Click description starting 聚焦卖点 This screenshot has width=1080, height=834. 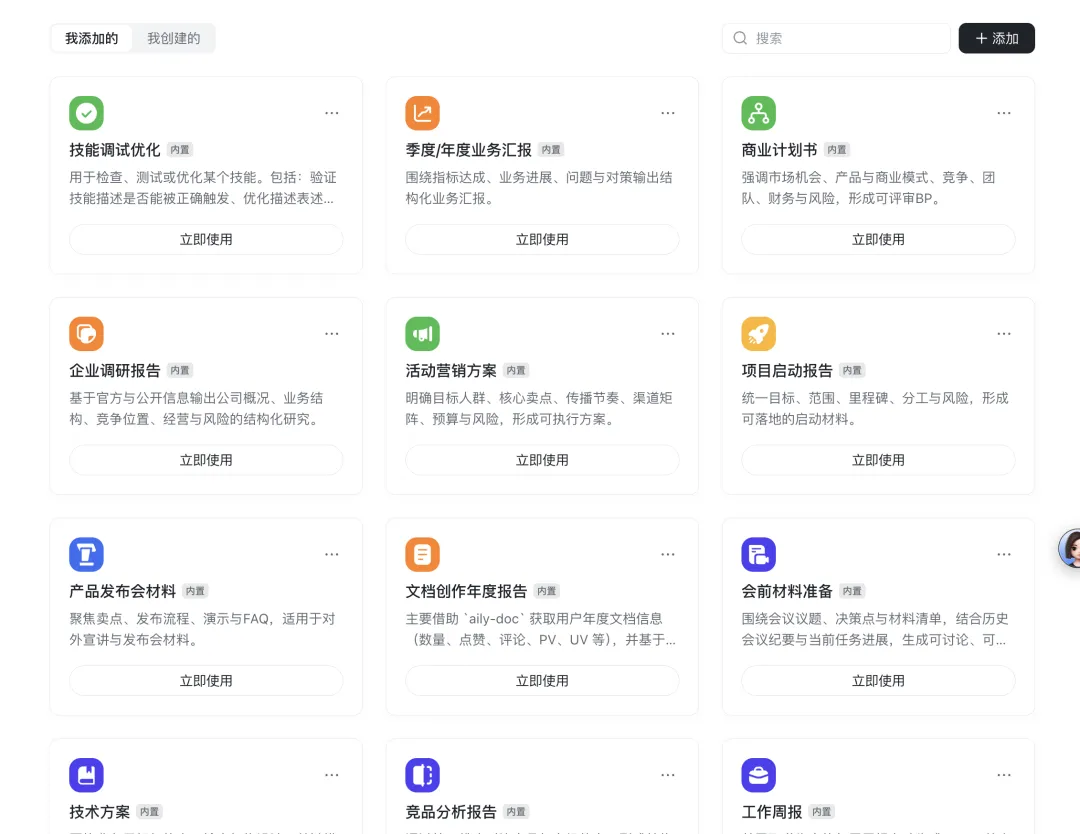pyautogui.click(x=202, y=629)
